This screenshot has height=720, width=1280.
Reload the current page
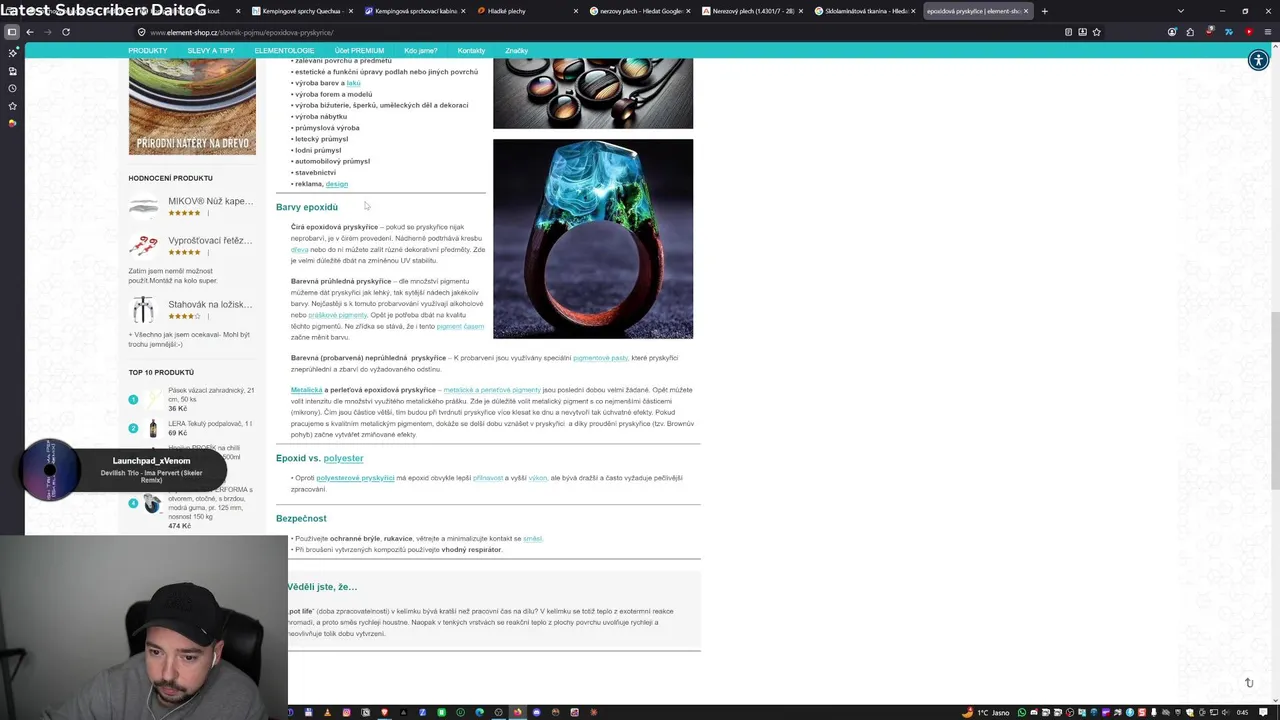click(x=66, y=32)
